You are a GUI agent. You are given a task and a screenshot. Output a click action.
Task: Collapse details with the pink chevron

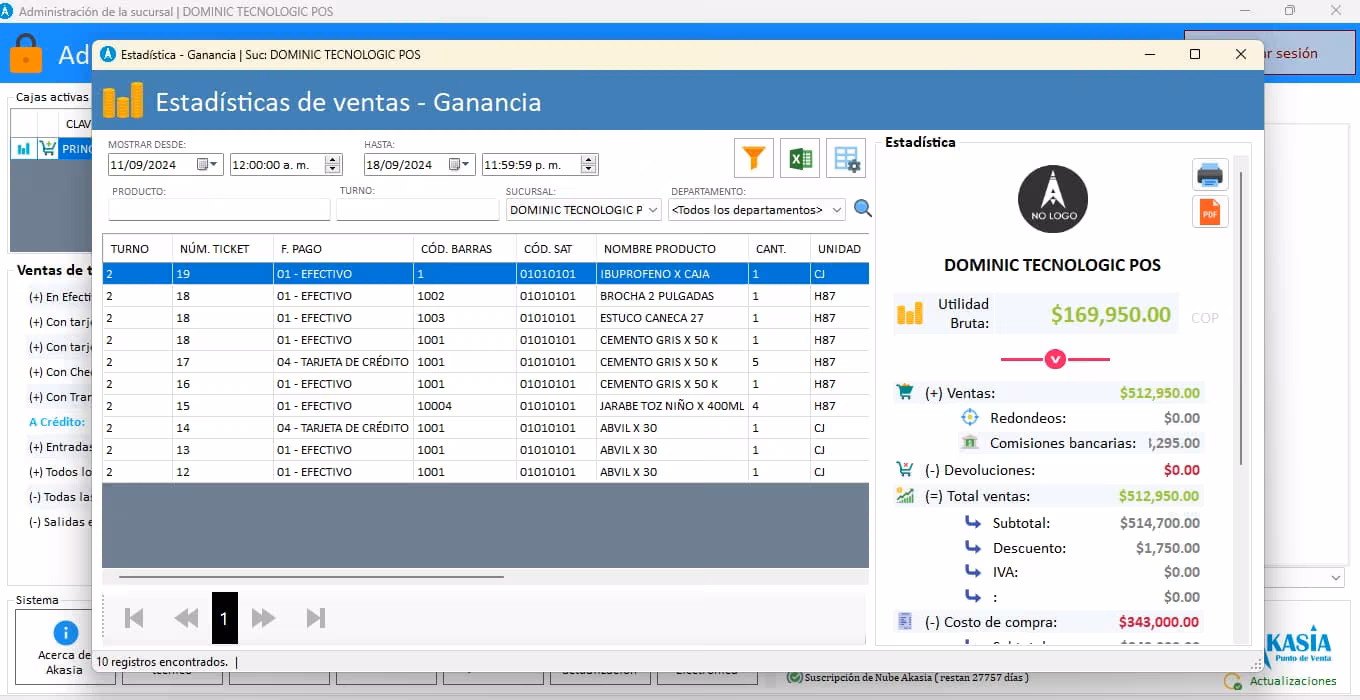pos(1055,359)
